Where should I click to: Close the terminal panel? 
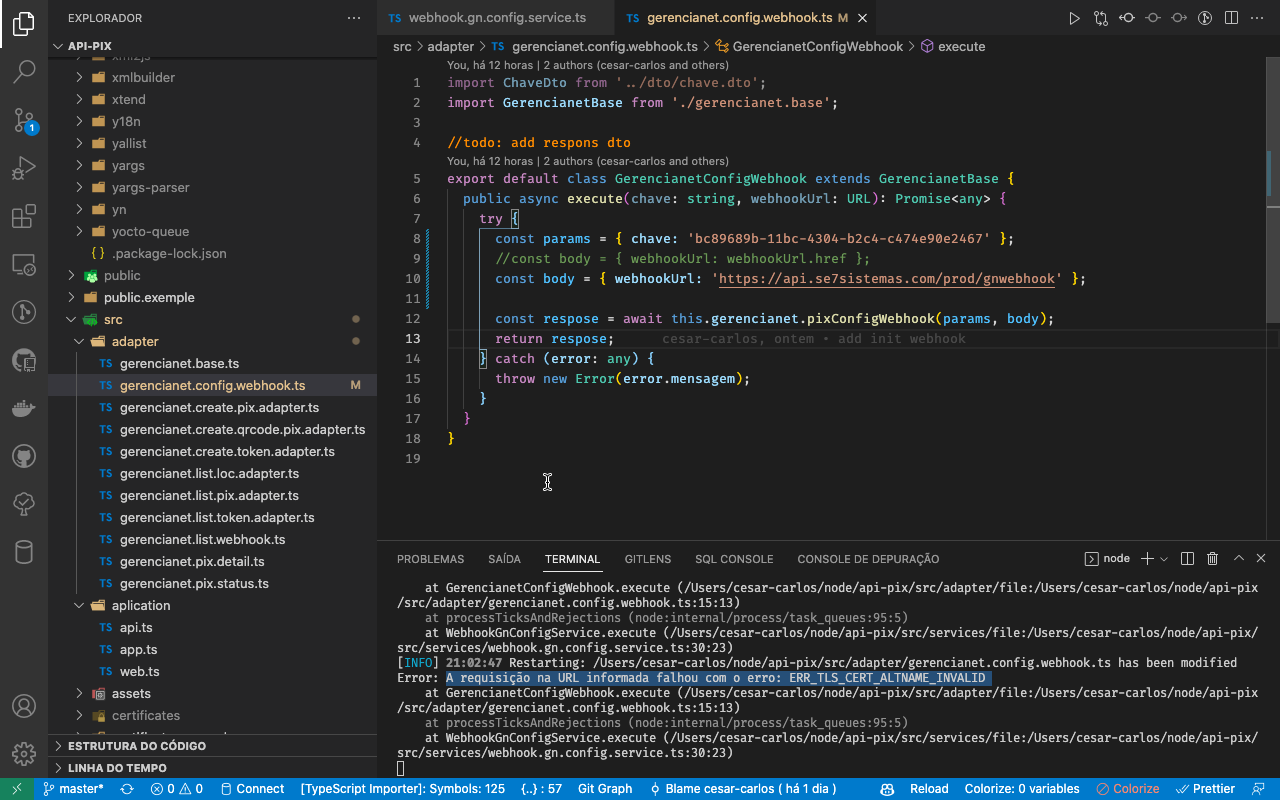pyautogui.click(x=1261, y=559)
